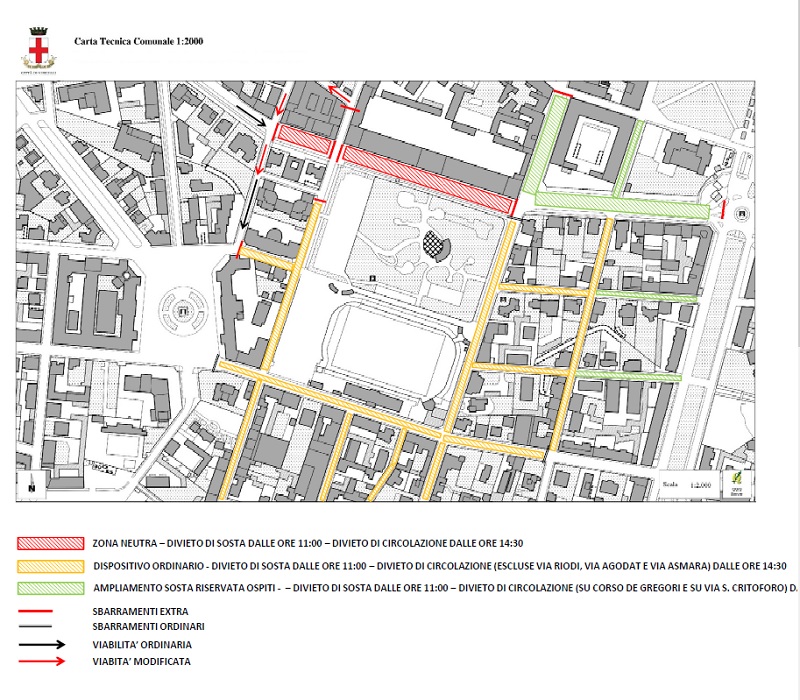Click the "VIABILITA' ORDINARIA" legend label

coord(142,644)
